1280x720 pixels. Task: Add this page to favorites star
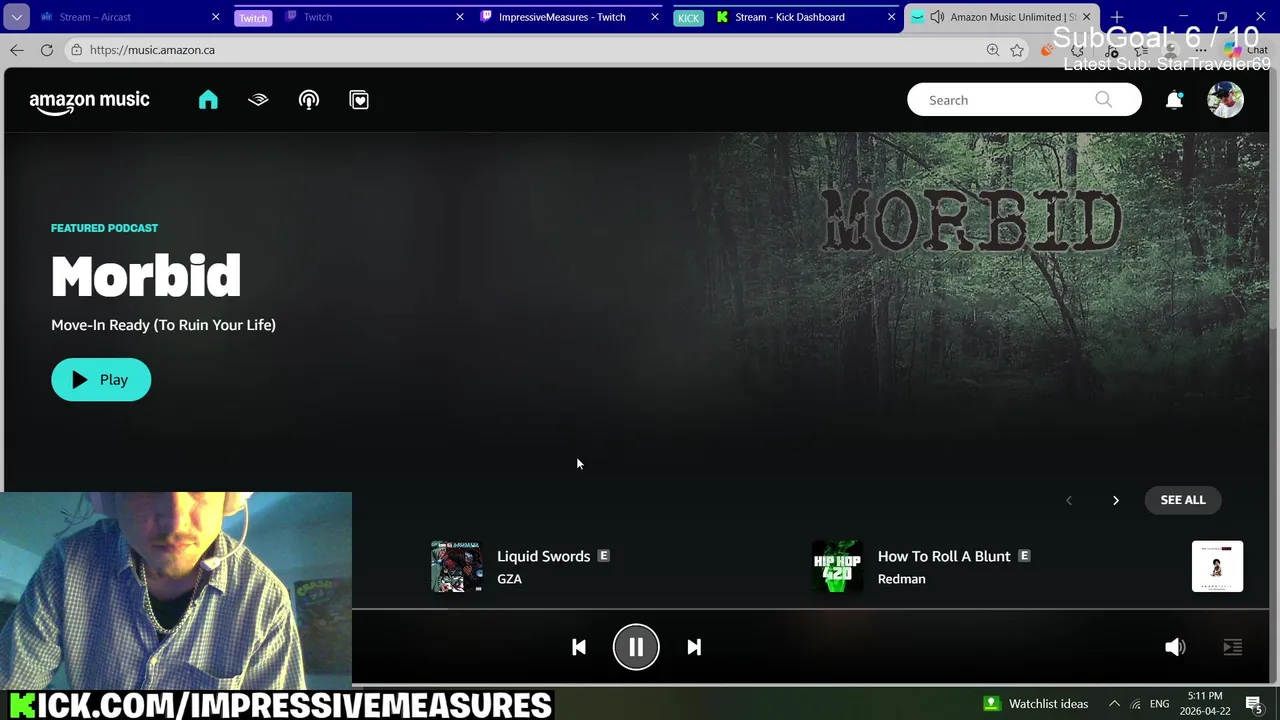[x=1017, y=50]
